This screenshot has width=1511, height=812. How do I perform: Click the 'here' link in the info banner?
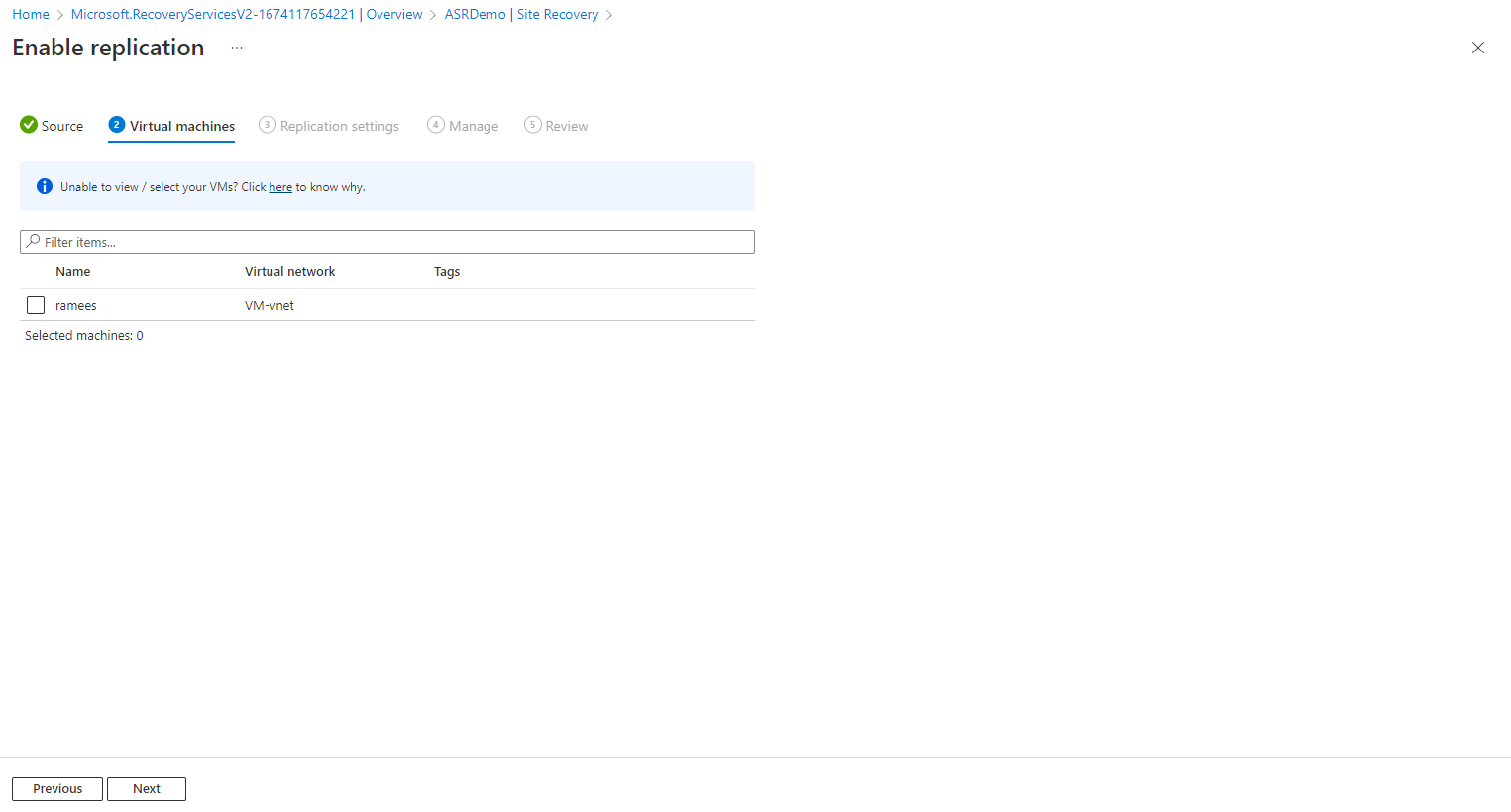tap(280, 187)
